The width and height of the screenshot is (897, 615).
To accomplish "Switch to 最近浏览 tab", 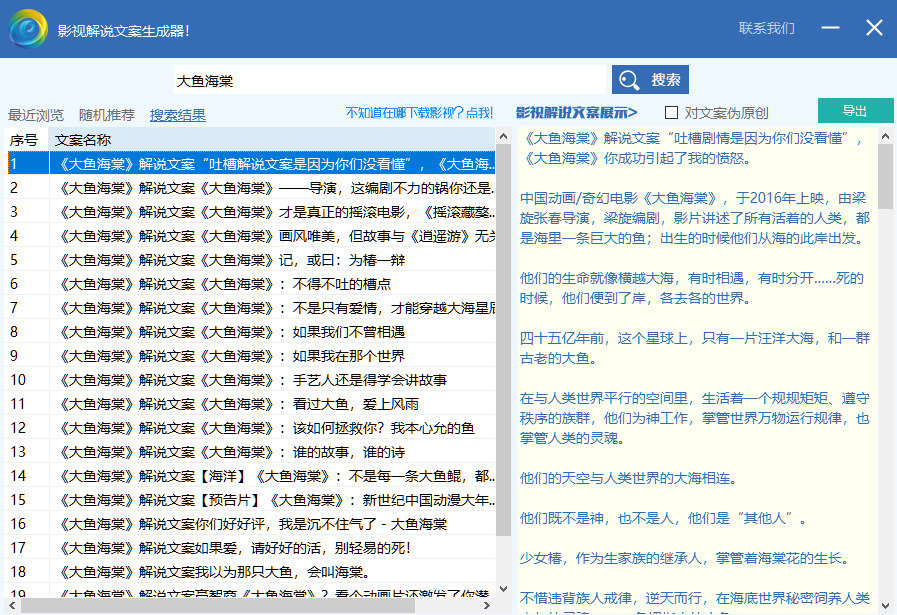I will coord(36,115).
